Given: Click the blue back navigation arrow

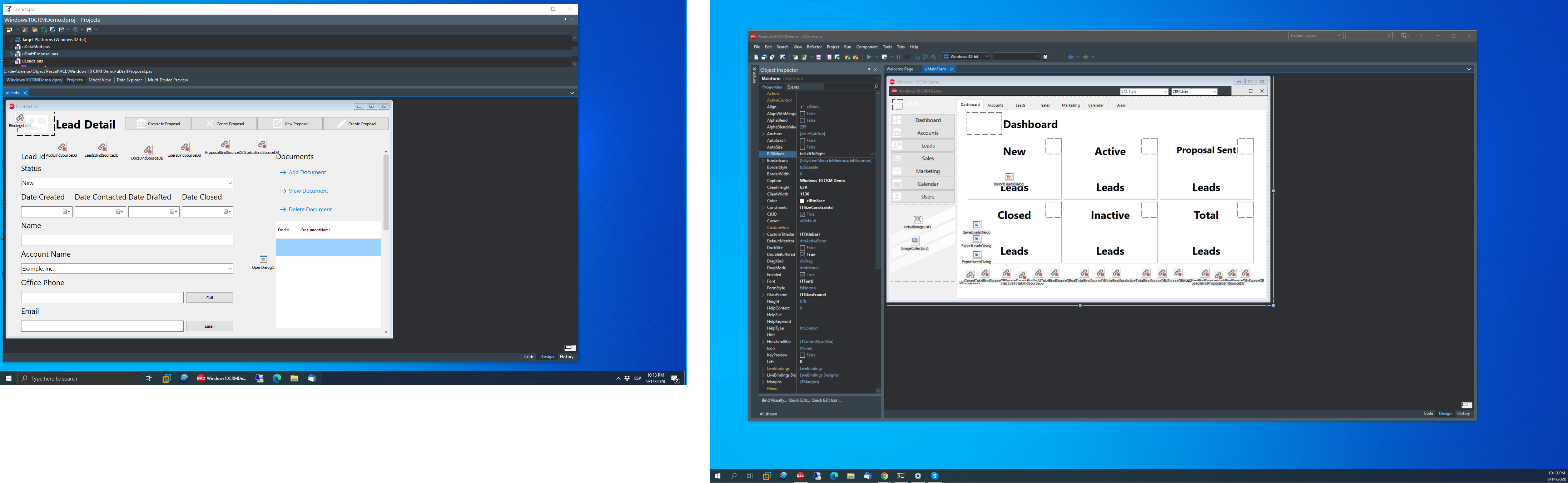Looking at the screenshot, I should (1071, 57).
